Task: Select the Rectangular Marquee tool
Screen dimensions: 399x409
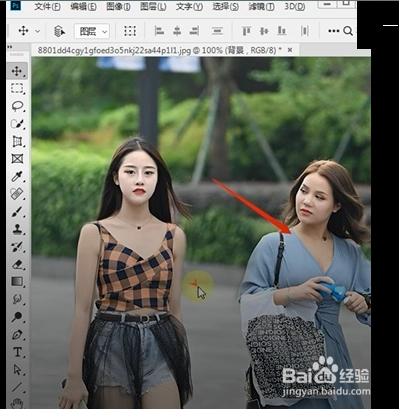Action: tap(17, 88)
